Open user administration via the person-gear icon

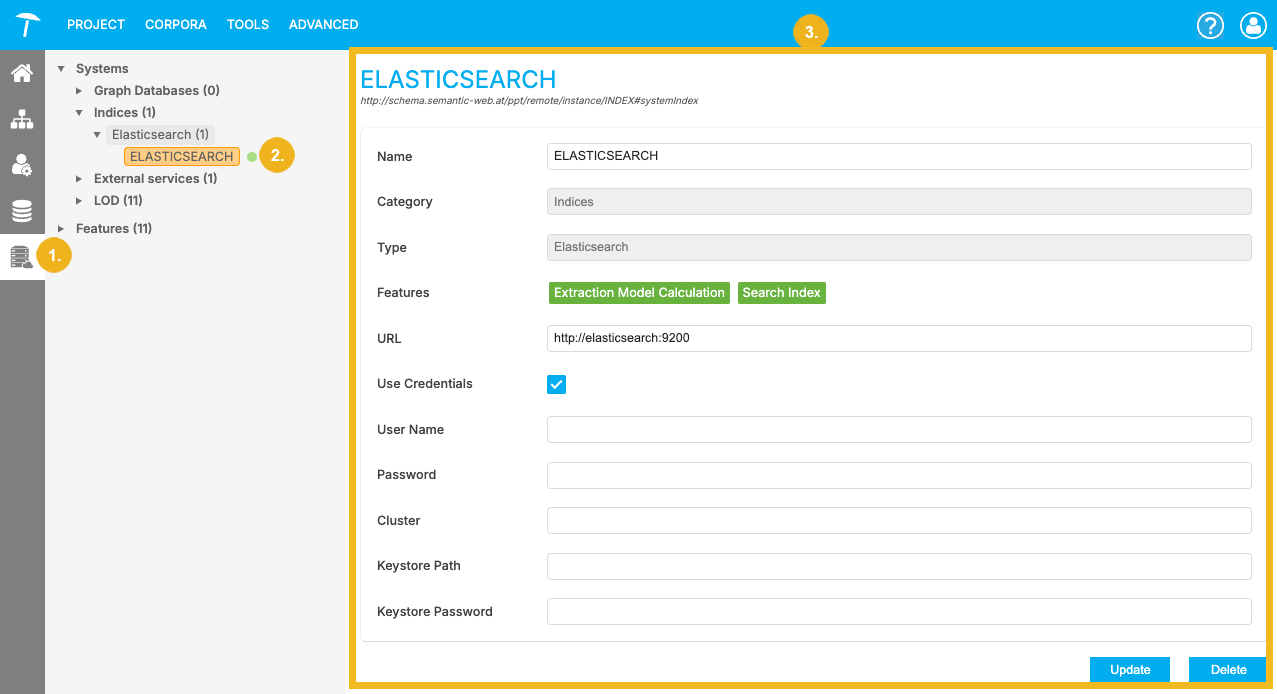click(x=21, y=165)
